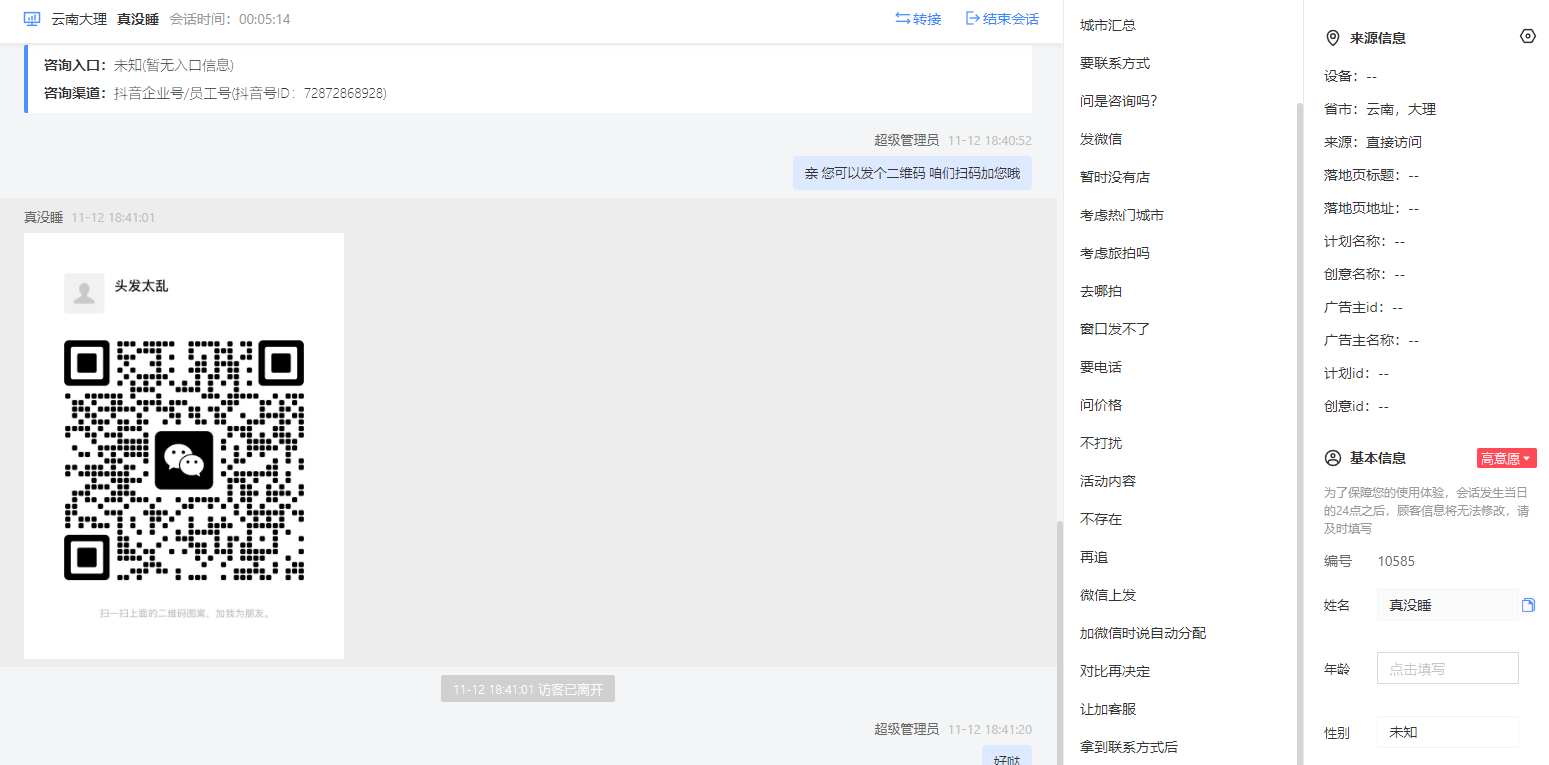Select the quick reply 不存在
1549x765 pixels.
point(1101,519)
